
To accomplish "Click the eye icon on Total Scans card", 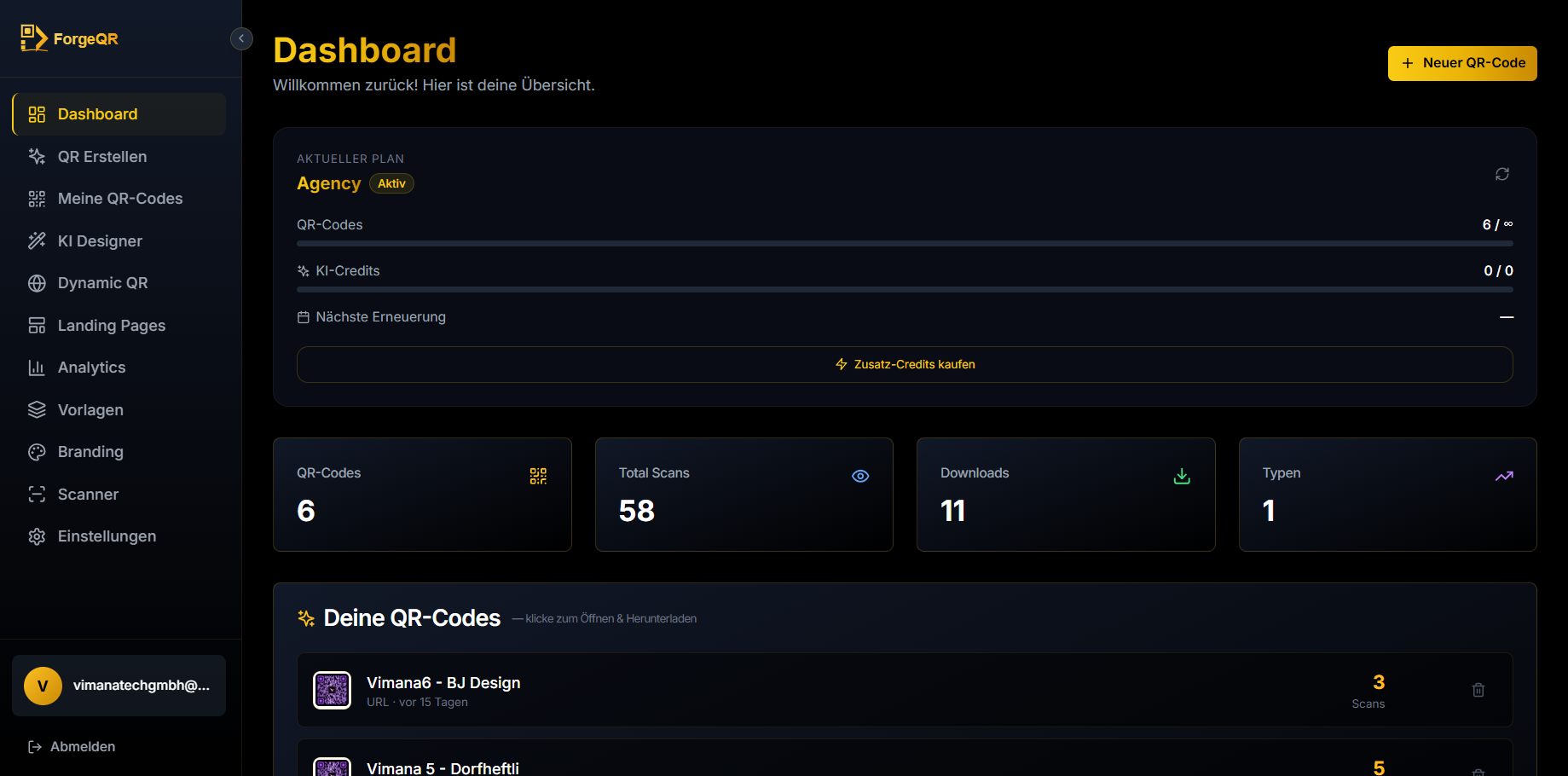I will tap(860, 476).
